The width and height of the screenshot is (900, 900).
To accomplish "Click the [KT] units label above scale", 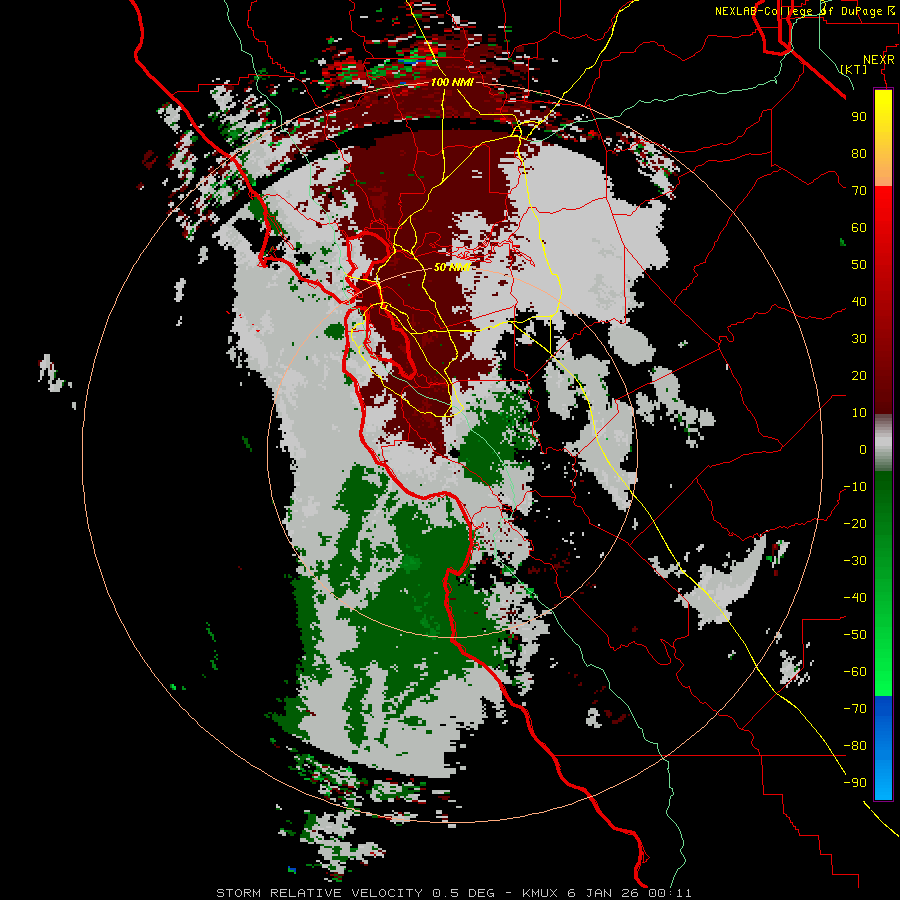I will 854,69.
